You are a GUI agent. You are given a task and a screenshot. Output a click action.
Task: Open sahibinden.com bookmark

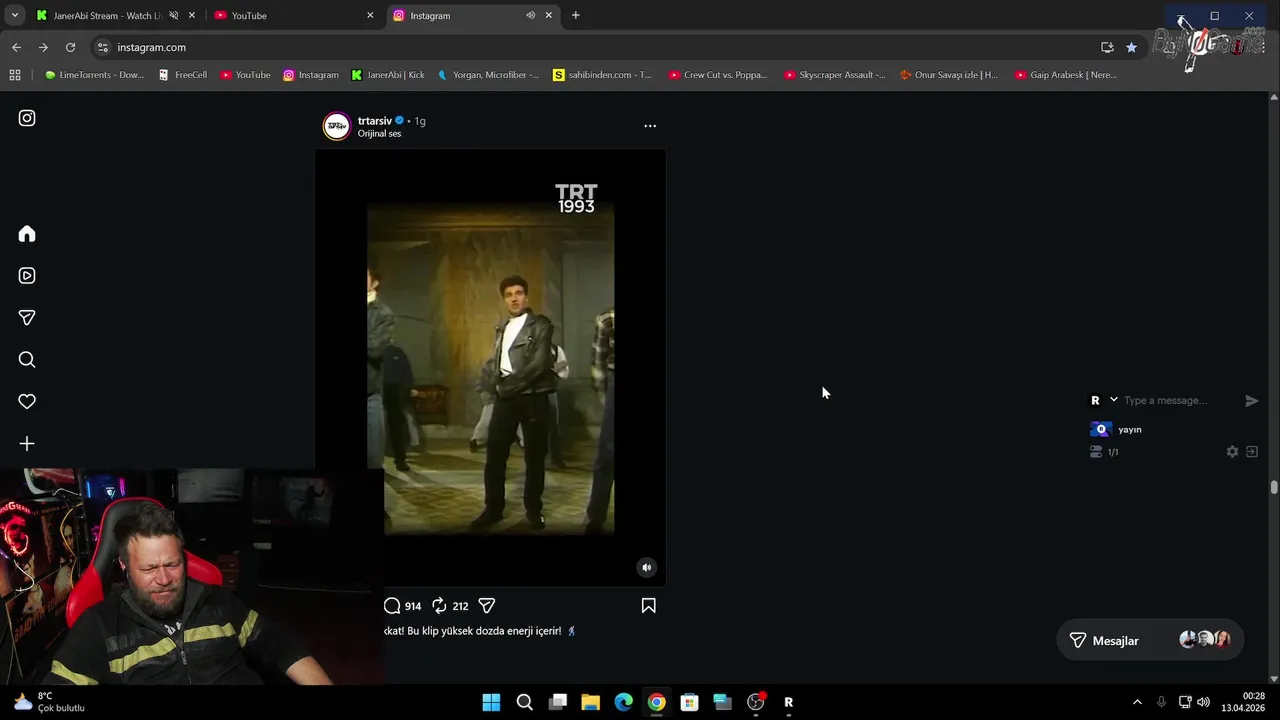602,75
